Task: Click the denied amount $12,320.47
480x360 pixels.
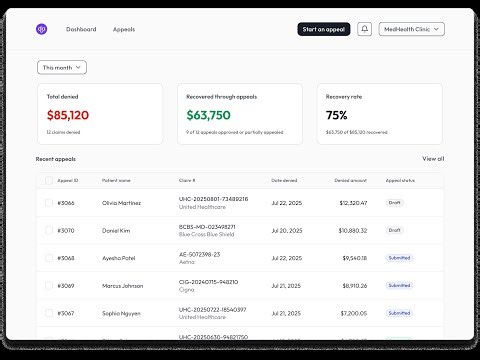Action: coord(353,203)
